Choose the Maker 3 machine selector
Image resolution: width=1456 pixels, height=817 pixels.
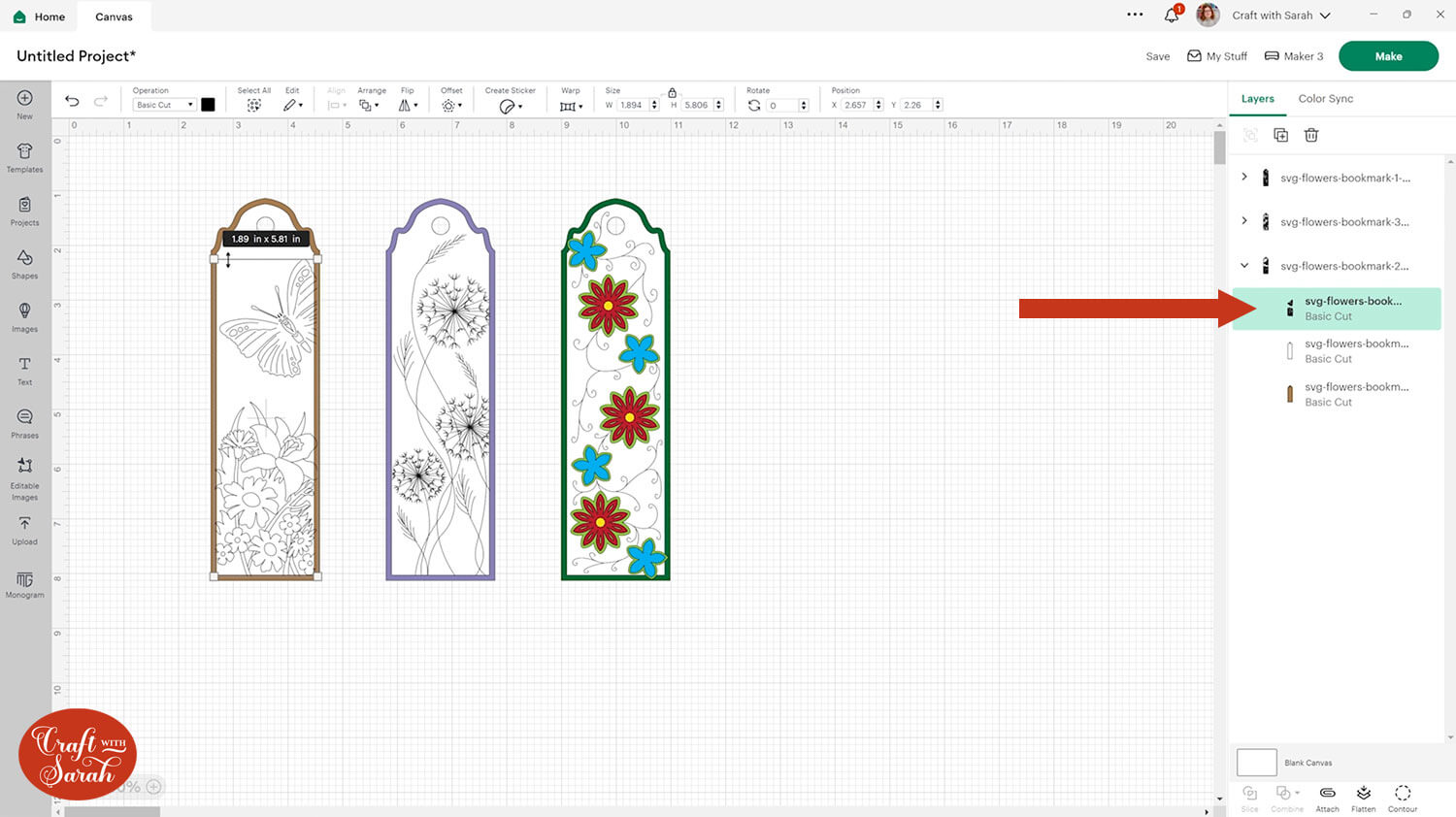1294,56
